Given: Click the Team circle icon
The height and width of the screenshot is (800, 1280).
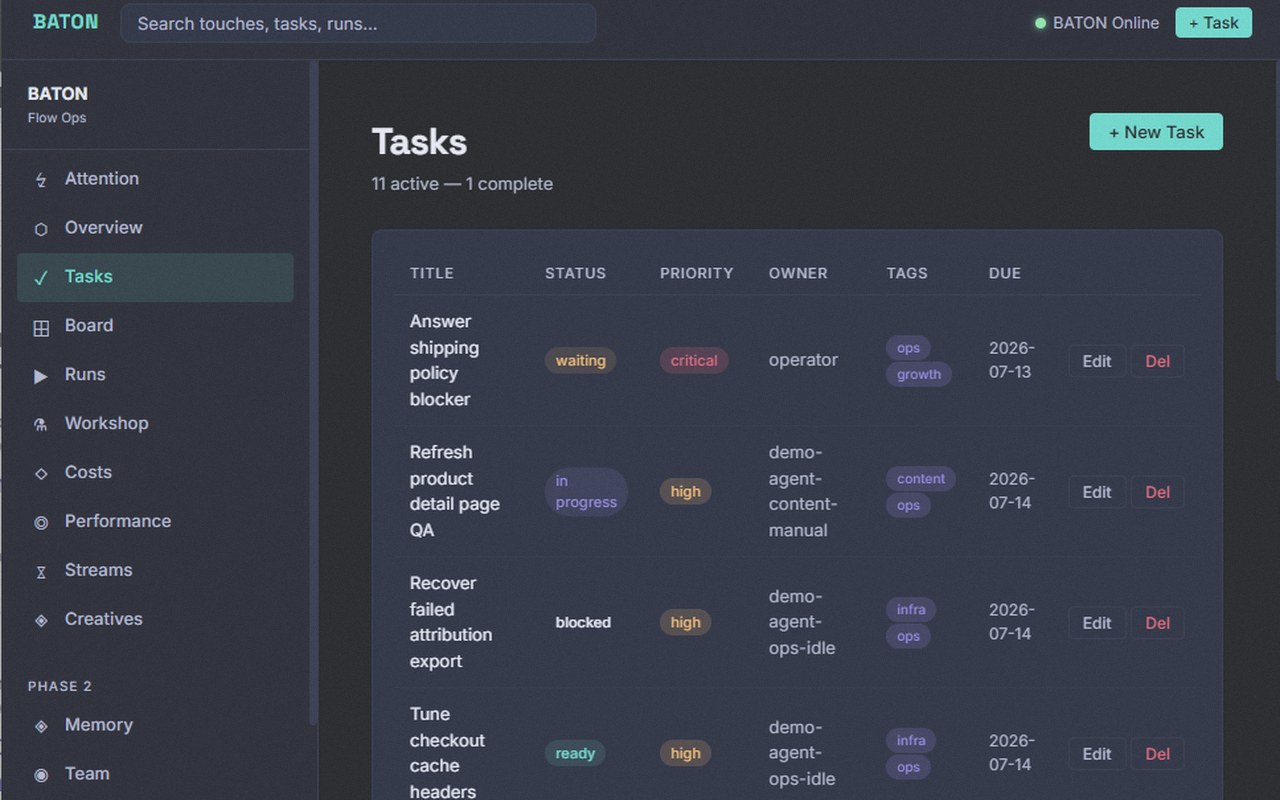Looking at the screenshot, I should (41, 775).
